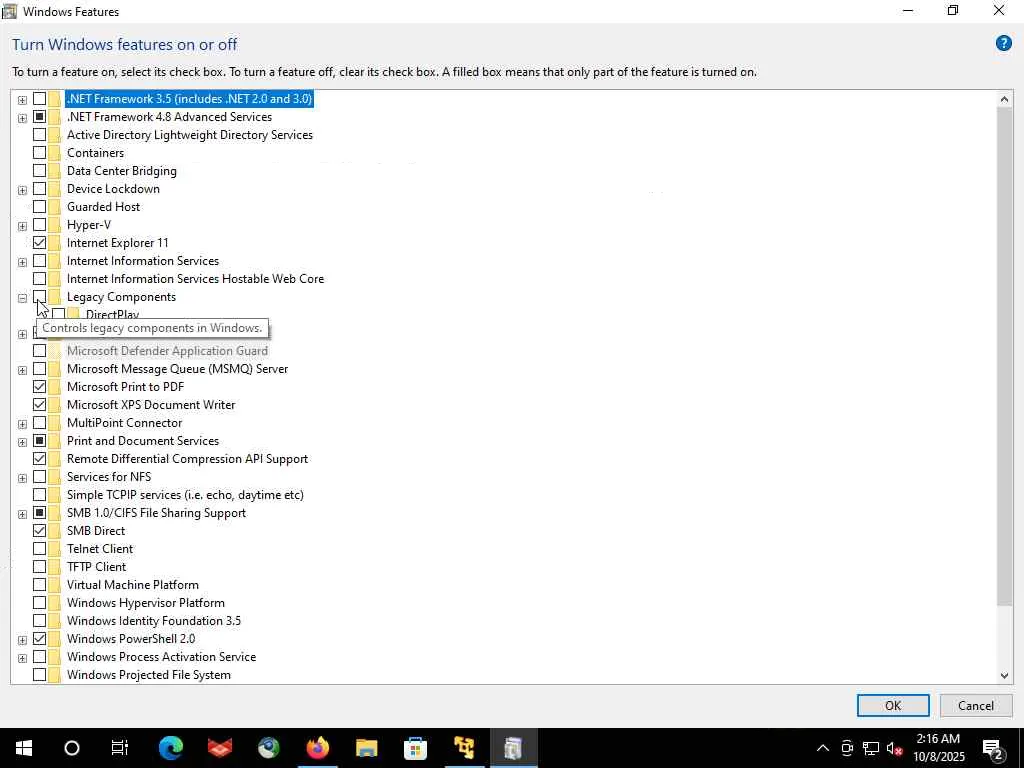Click the yellow network-diagram taskbar icon
The height and width of the screenshot is (768, 1024).
coord(464,748)
